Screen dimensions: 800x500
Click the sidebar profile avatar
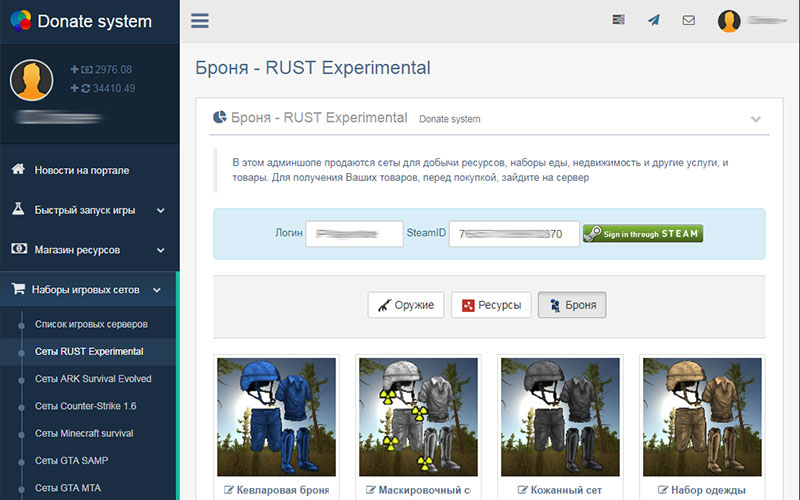32,80
